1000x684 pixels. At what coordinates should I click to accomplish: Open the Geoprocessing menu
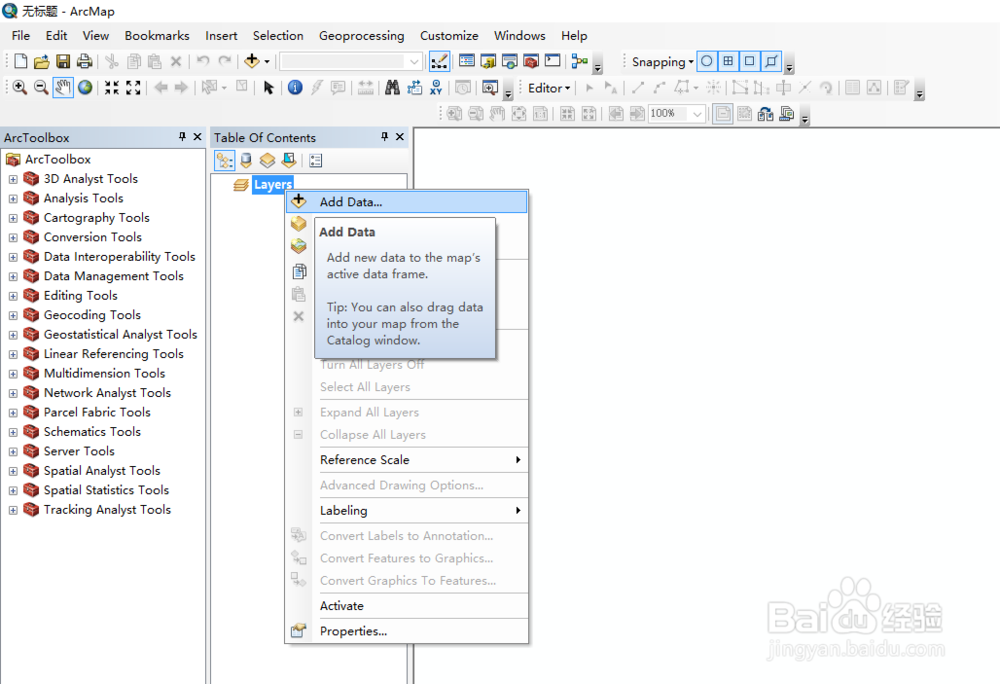point(362,36)
